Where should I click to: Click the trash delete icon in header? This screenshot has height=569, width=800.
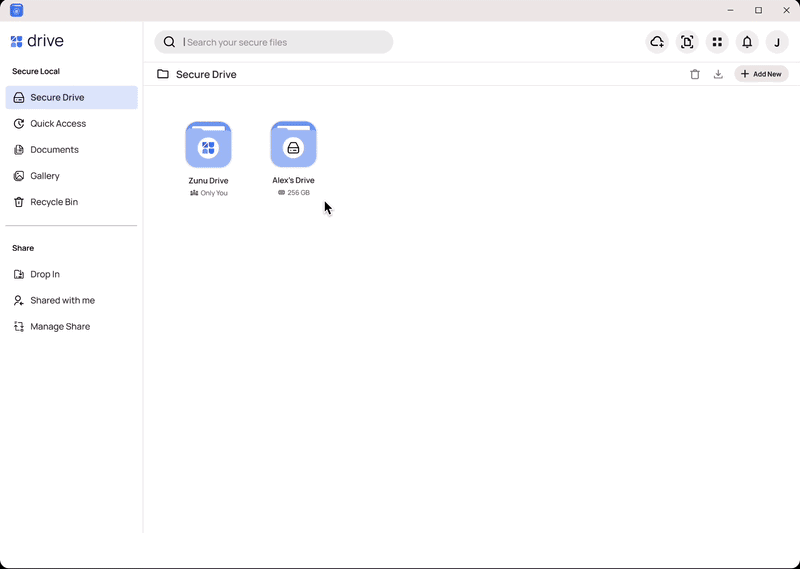click(695, 74)
